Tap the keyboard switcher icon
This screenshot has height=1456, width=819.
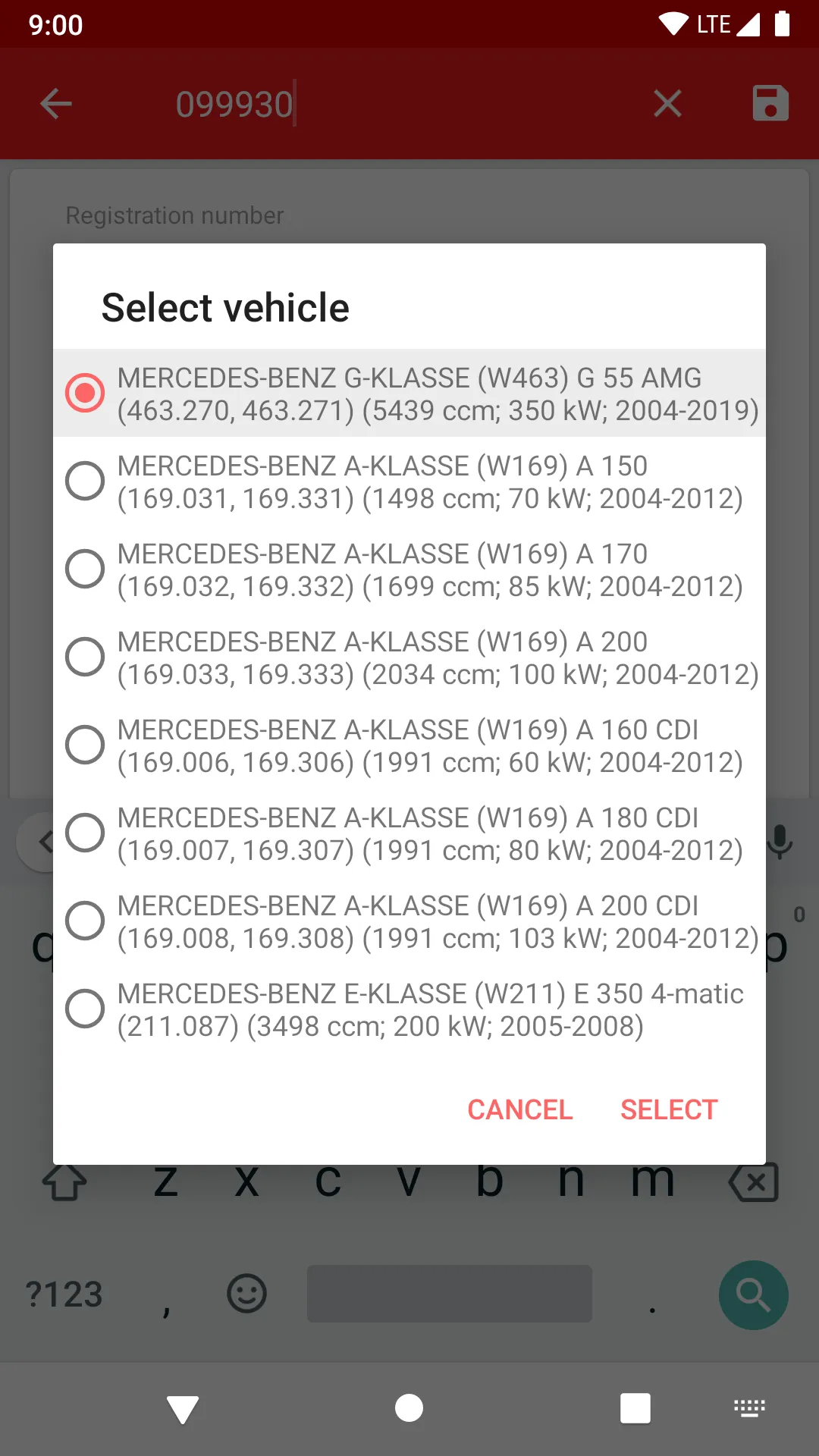coord(749,1409)
